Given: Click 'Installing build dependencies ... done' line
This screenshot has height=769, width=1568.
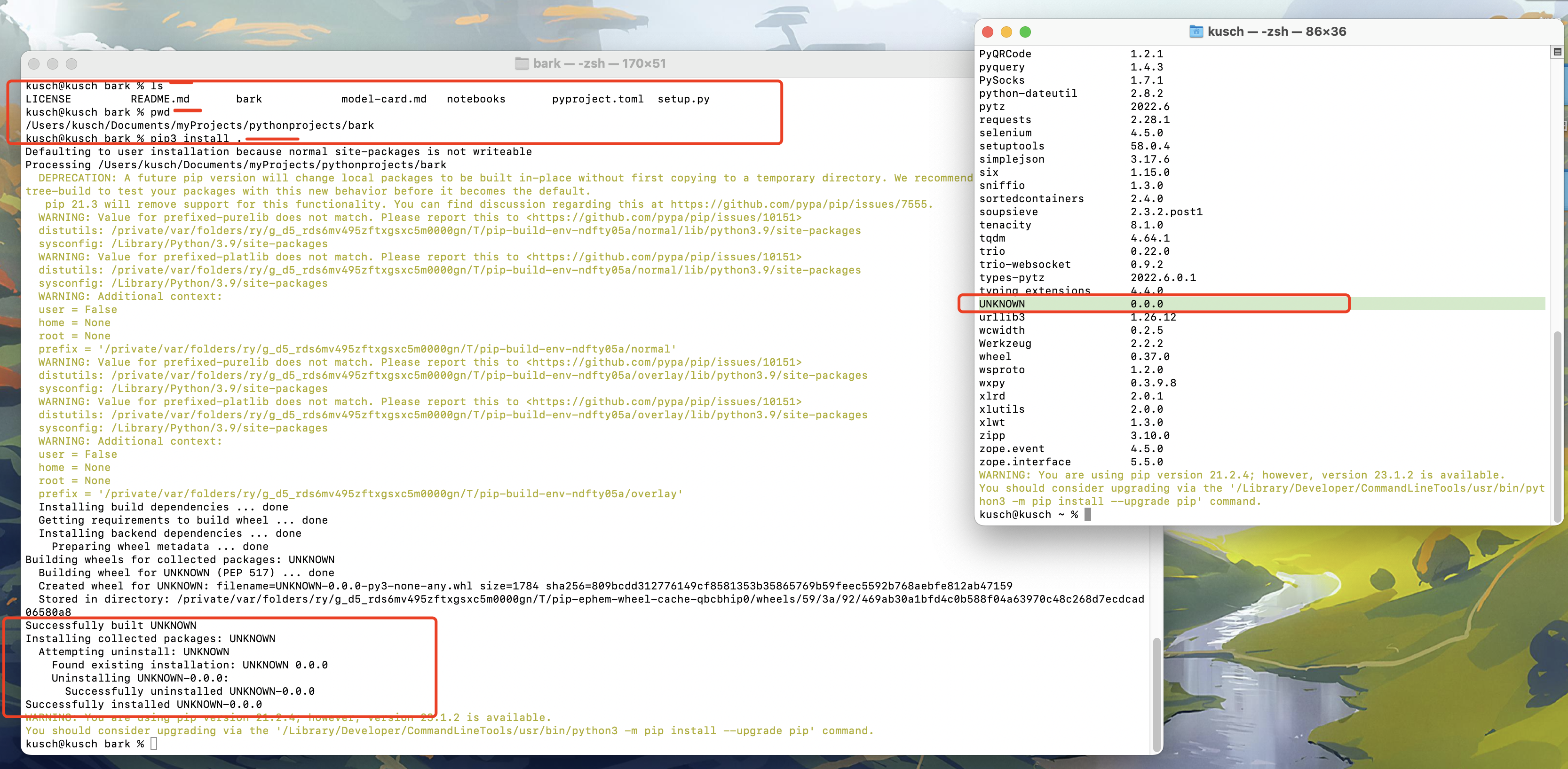Looking at the screenshot, I should pos(163,507).
